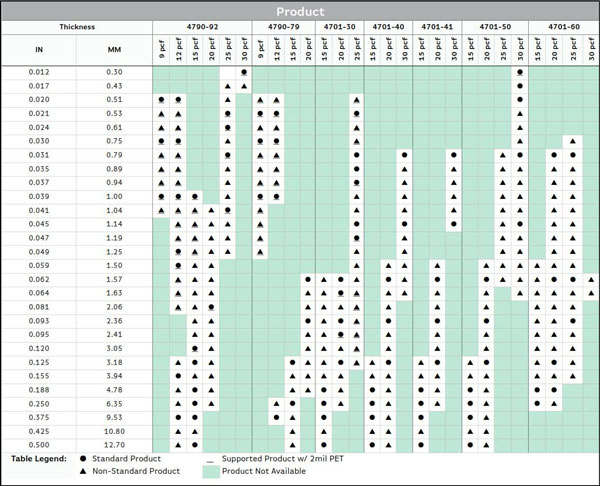Click the 0.017 inch thickness value
This screenshot has height=486, width=600.
pos(39,86)
